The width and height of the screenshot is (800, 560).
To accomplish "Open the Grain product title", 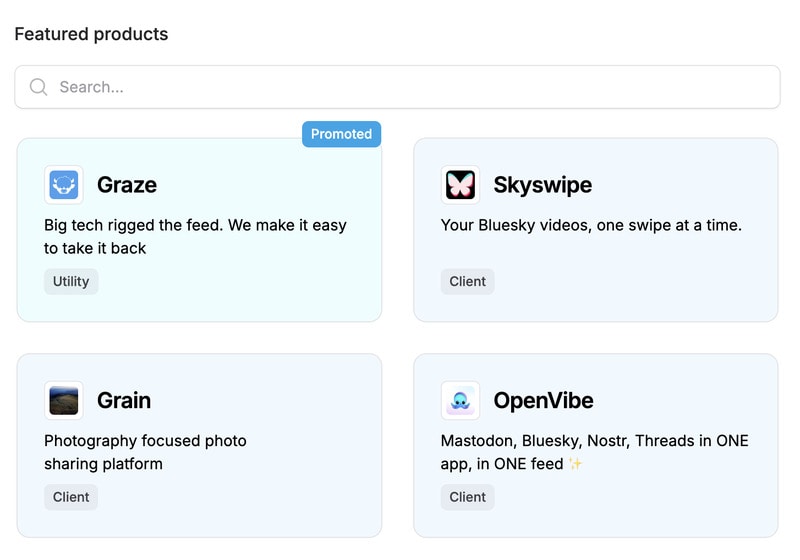I will (x=124, y=400).
